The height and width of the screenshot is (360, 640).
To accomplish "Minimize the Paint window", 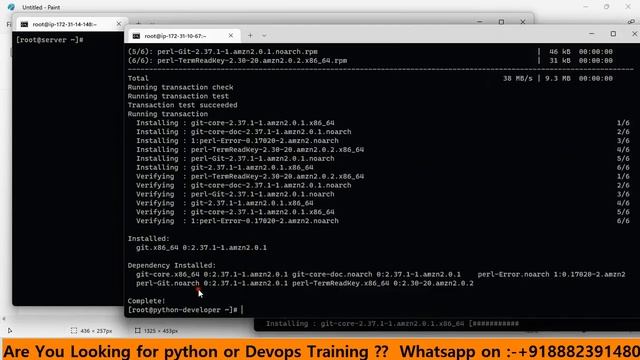I will tap(586, 7).
